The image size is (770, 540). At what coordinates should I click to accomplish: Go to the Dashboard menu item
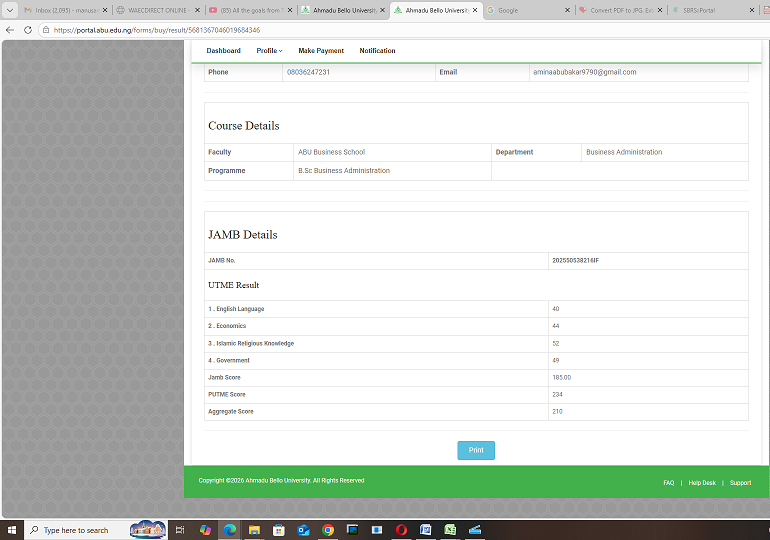click(223, 50)
